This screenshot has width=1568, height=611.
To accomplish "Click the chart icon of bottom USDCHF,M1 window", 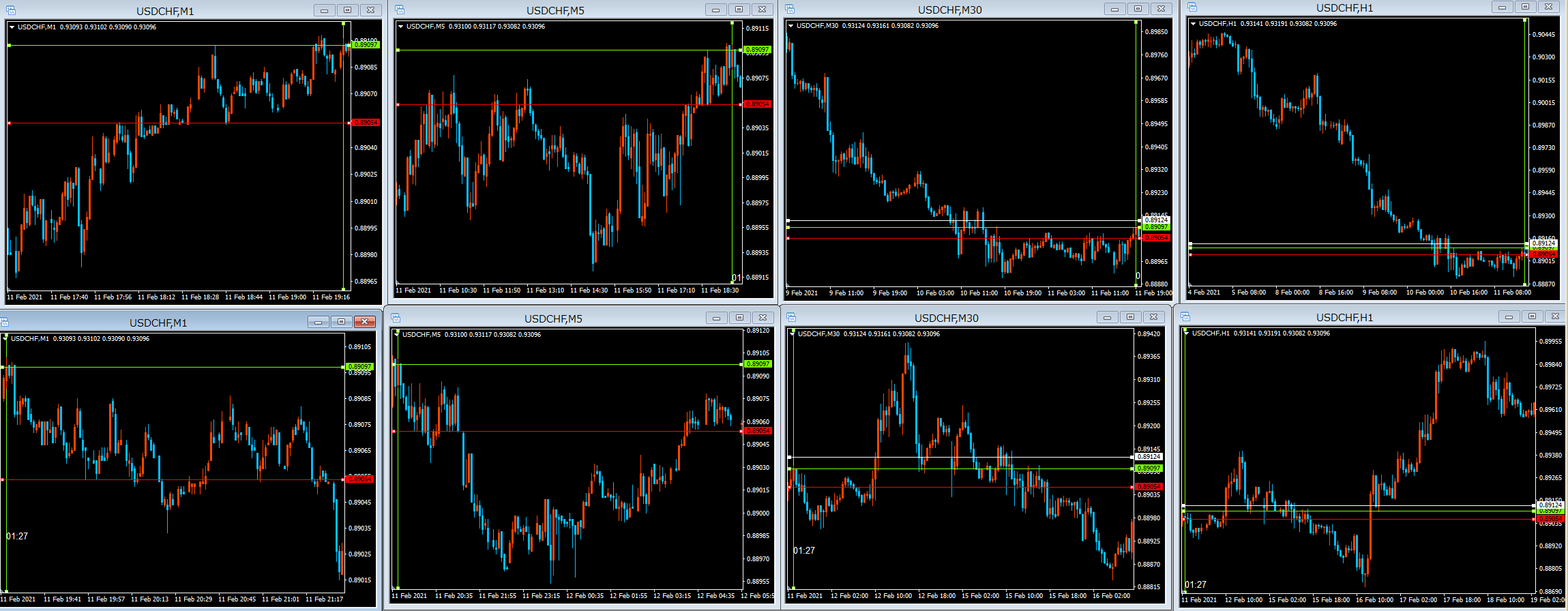I will tap(4, 322).
